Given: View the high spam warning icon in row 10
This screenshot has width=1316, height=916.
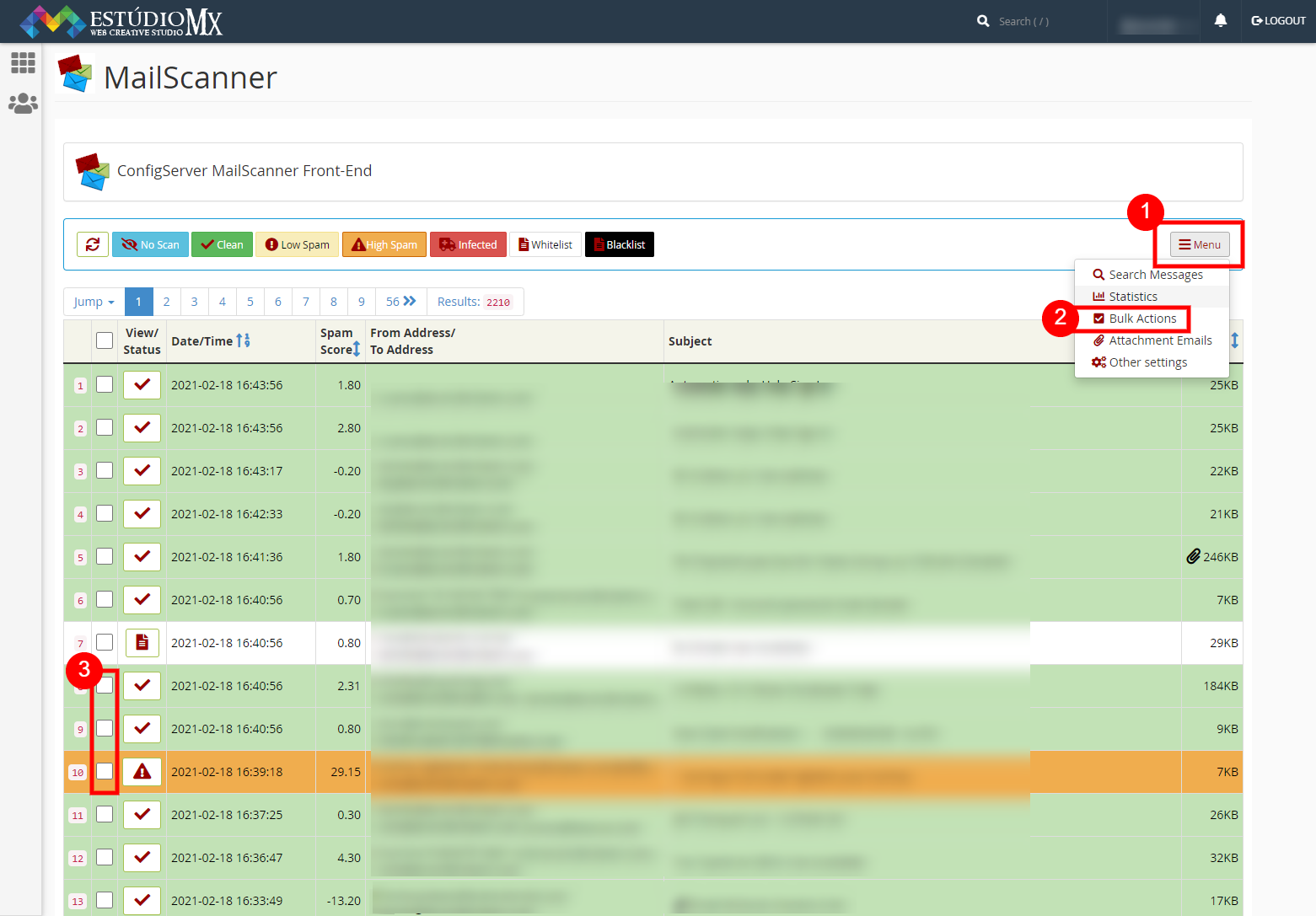Looking at the screenshot, I should click(142, 772).
